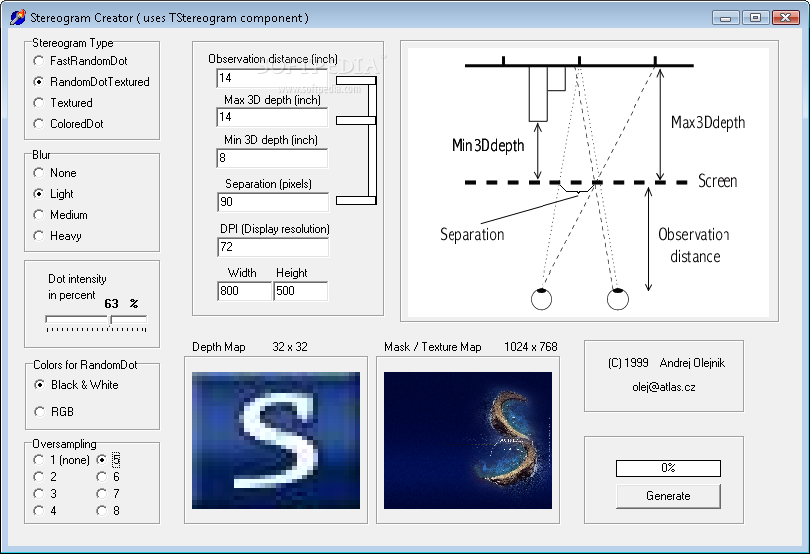Click the (C) 1999 Andrej Olejnik text
810x554 pixels.
(666, 363)
